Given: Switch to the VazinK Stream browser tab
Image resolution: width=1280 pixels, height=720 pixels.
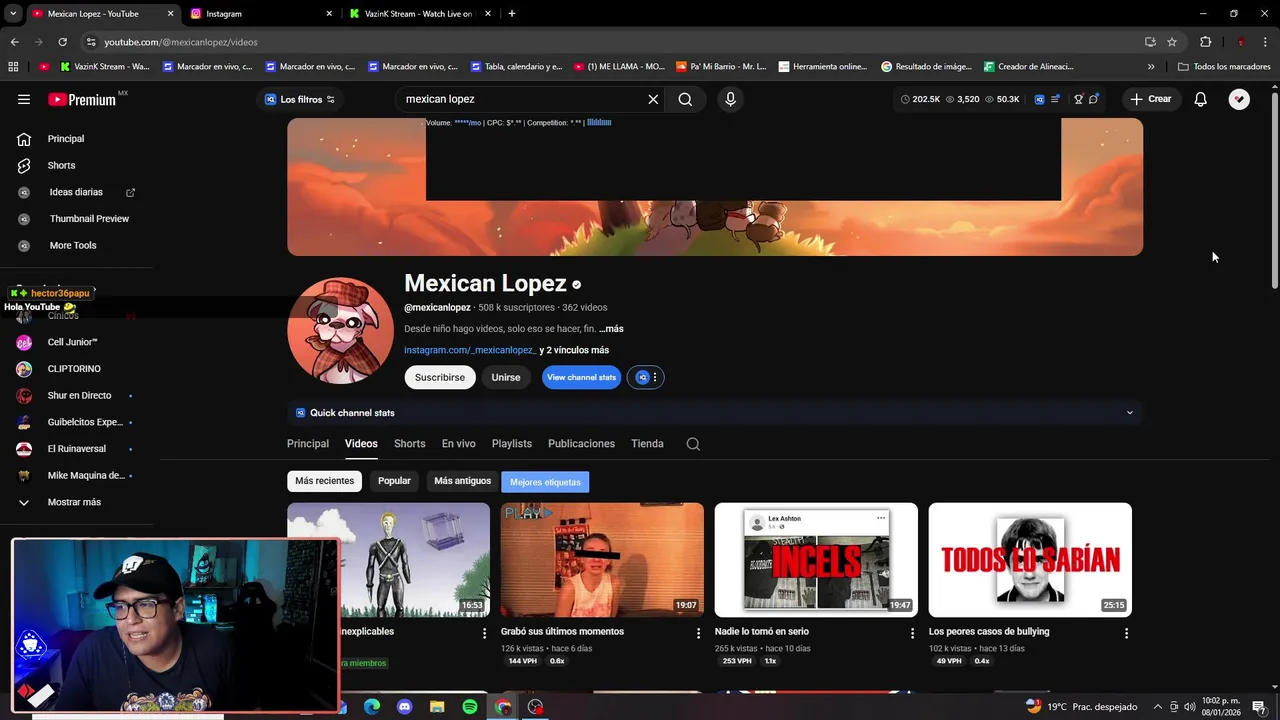Looking at the screenshot, I should pos(419,14).
